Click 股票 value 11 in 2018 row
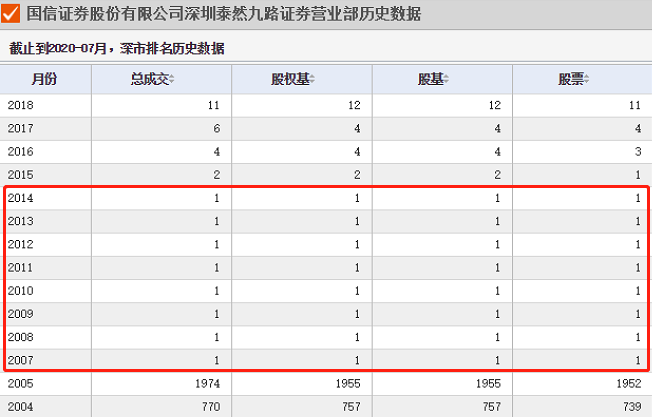This screenshot has width=652, height=417. point(635,105)
